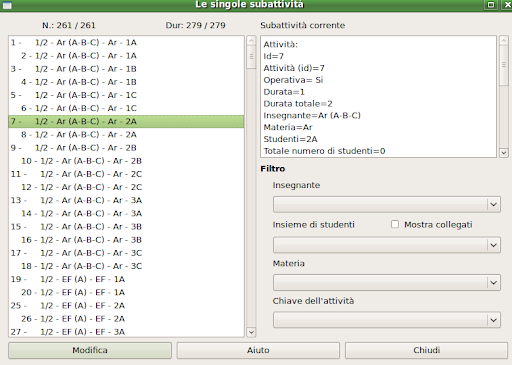Click the activities list scroll-up arrow
512x365 pixels.
(251, 41)
